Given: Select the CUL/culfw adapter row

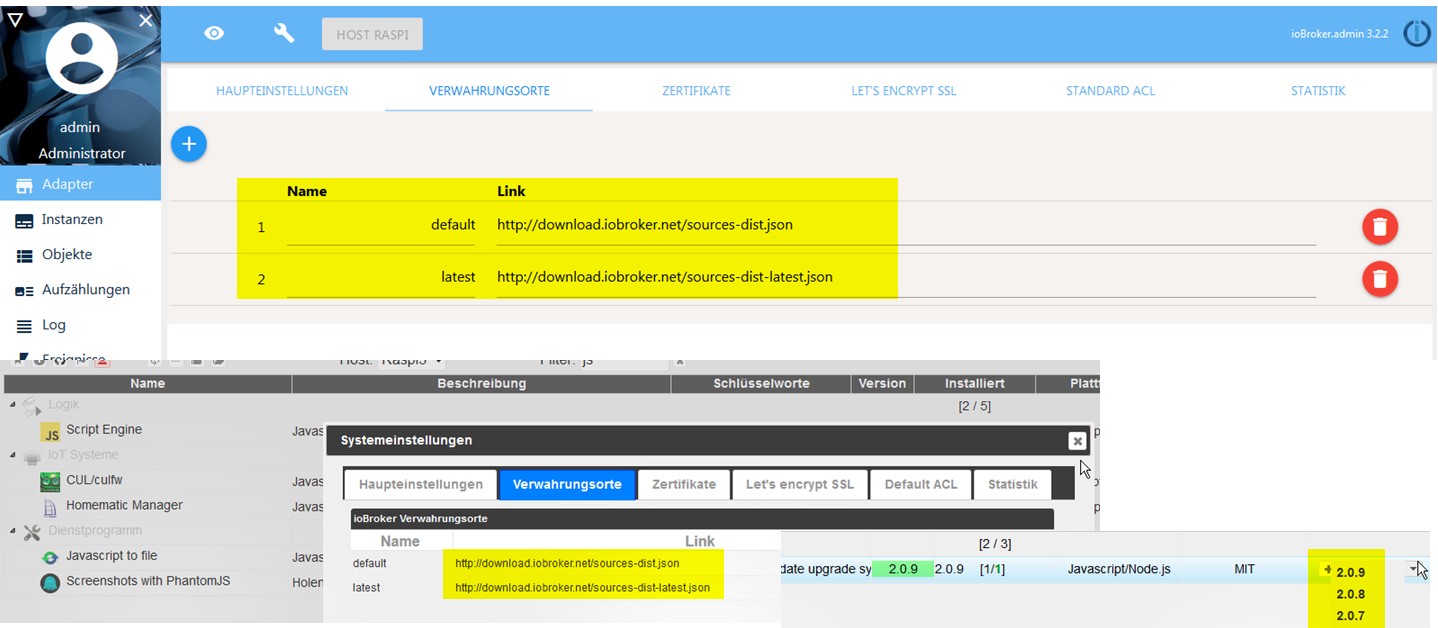Looking at the screenshot, I should [94, 481].
